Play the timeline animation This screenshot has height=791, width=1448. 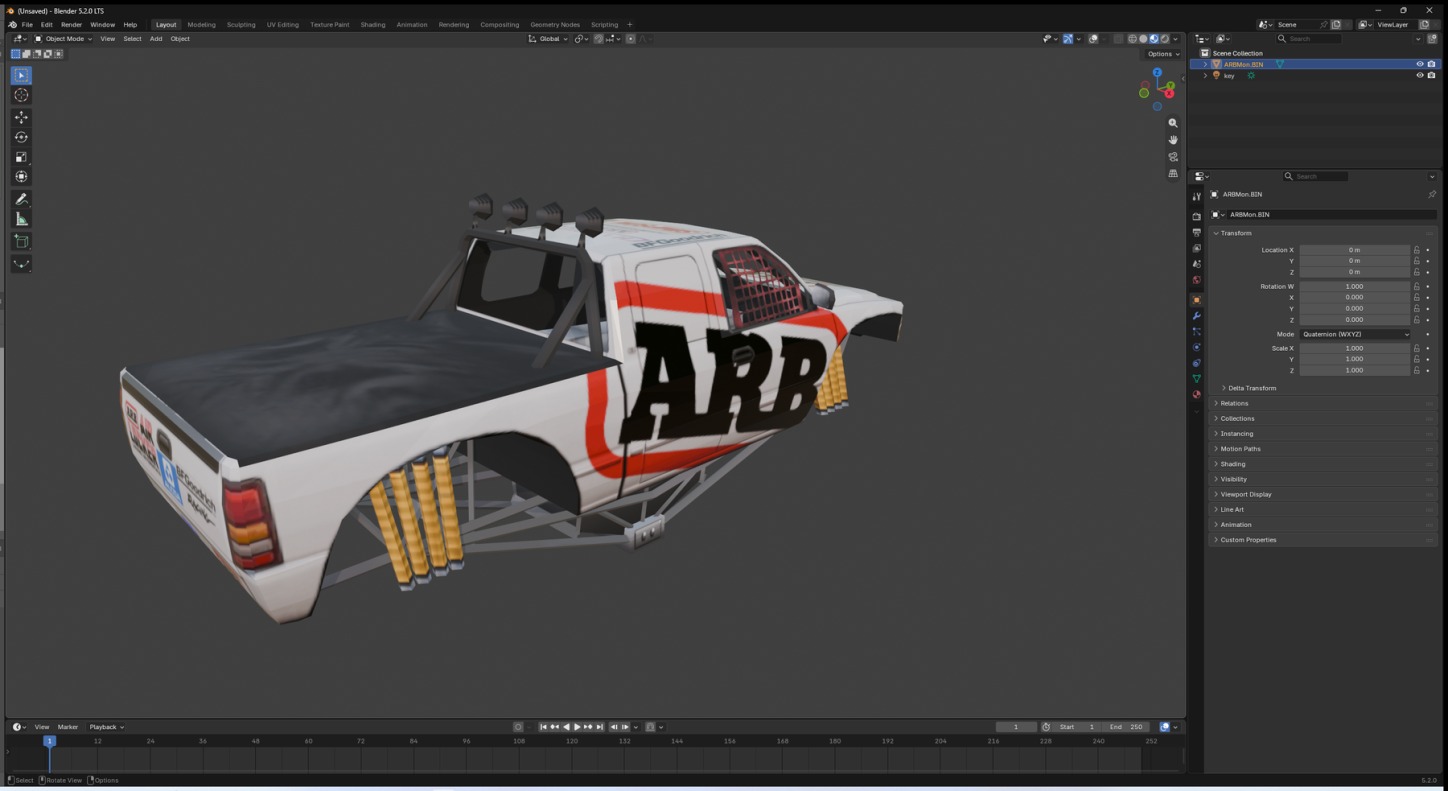tap(577, 727)
